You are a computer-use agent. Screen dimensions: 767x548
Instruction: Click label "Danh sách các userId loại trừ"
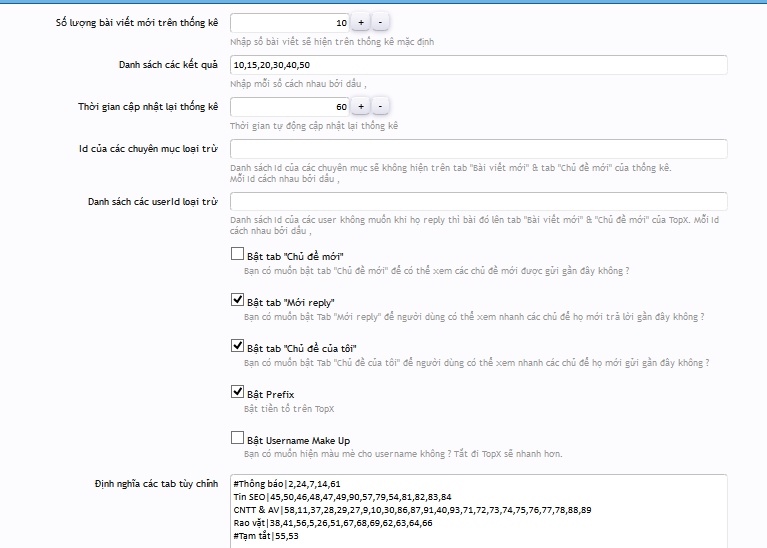pos(153,202)
